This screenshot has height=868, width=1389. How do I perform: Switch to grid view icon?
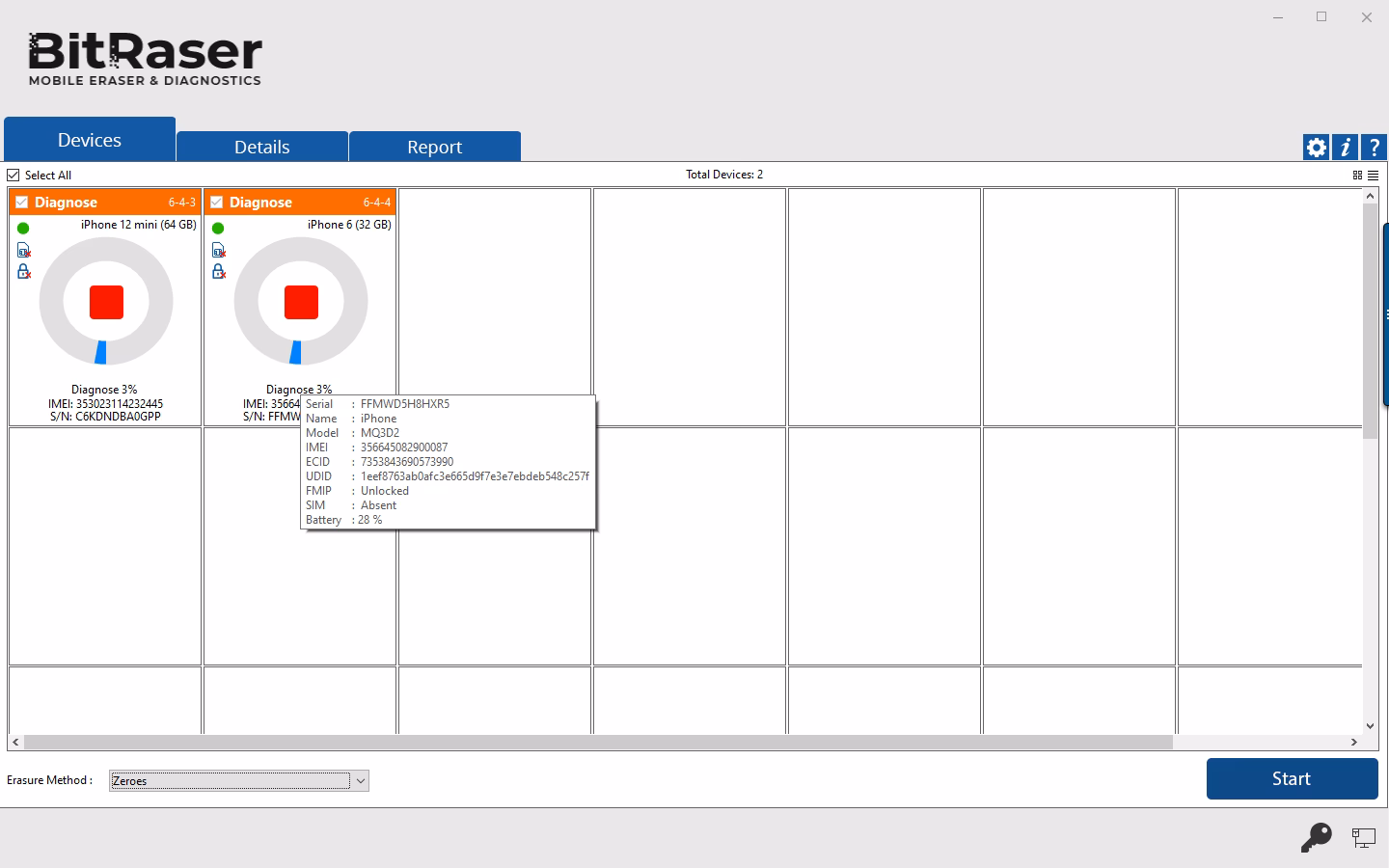click(1357, 176)
